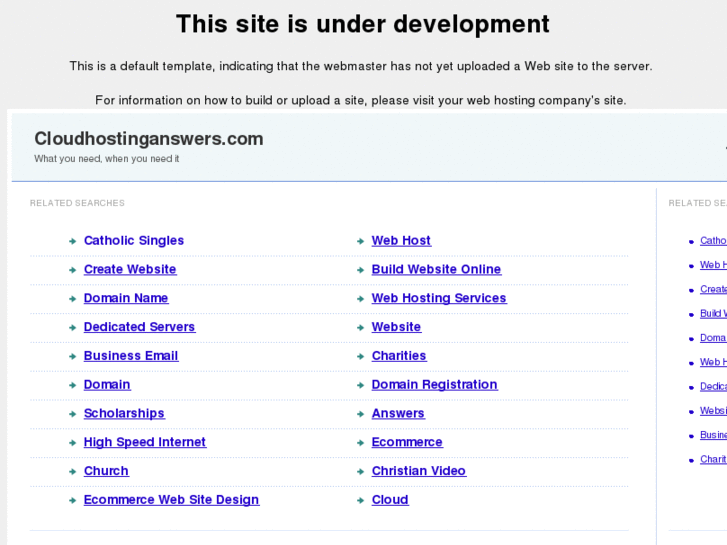Open the Christian Video link

click(419, 471)
